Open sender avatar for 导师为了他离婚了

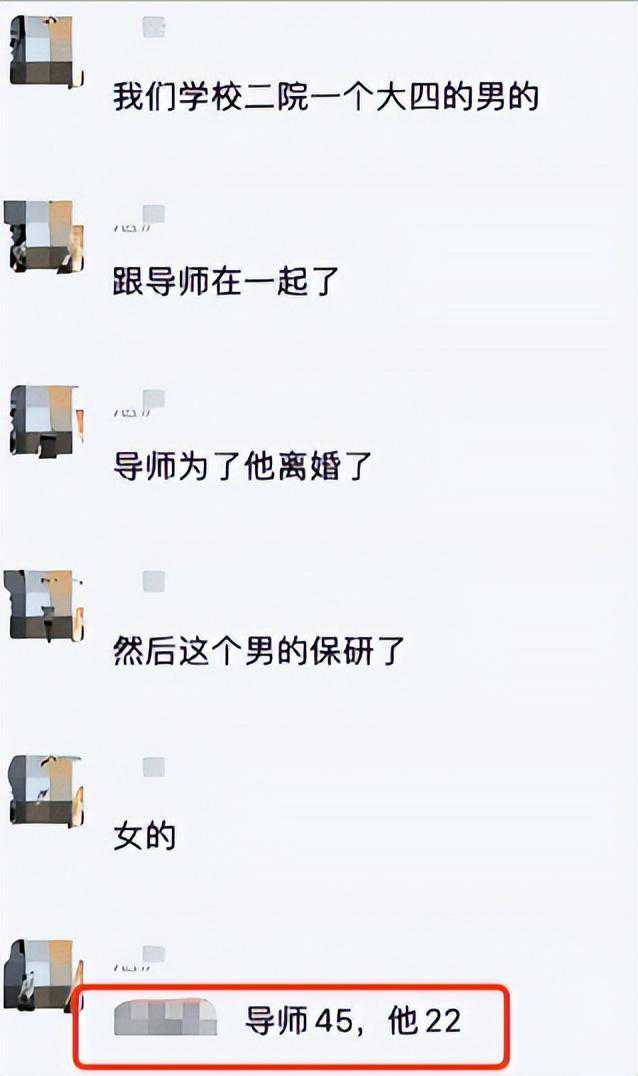point(45,421)
